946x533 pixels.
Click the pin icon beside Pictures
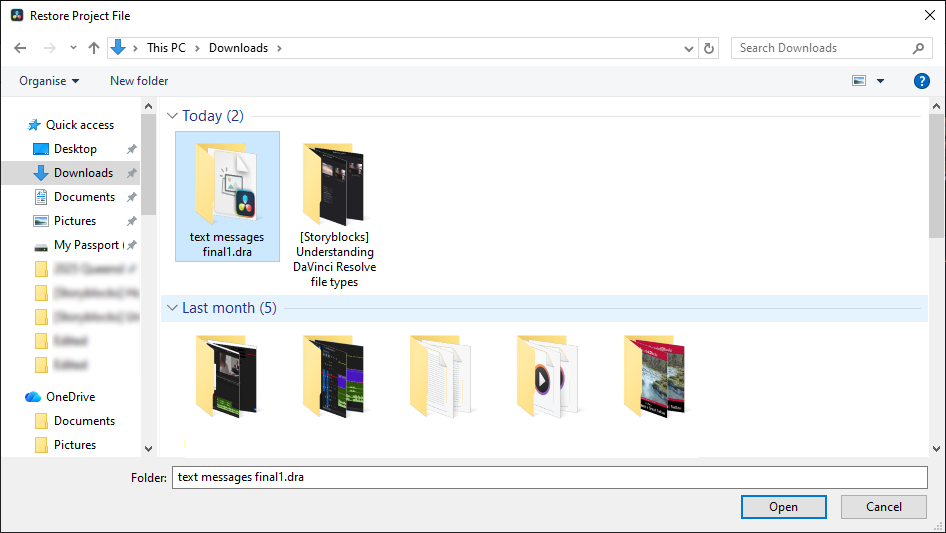pyautogui.click(x=132, y=222)
